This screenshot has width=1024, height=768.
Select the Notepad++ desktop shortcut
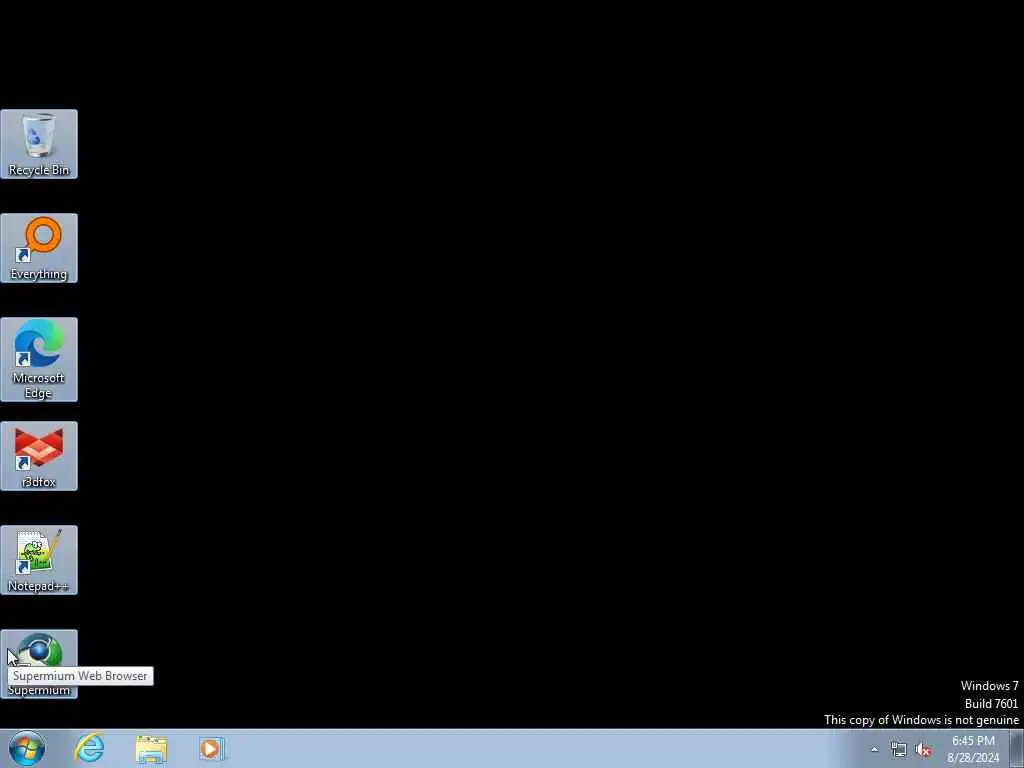[x=39, y=560]
